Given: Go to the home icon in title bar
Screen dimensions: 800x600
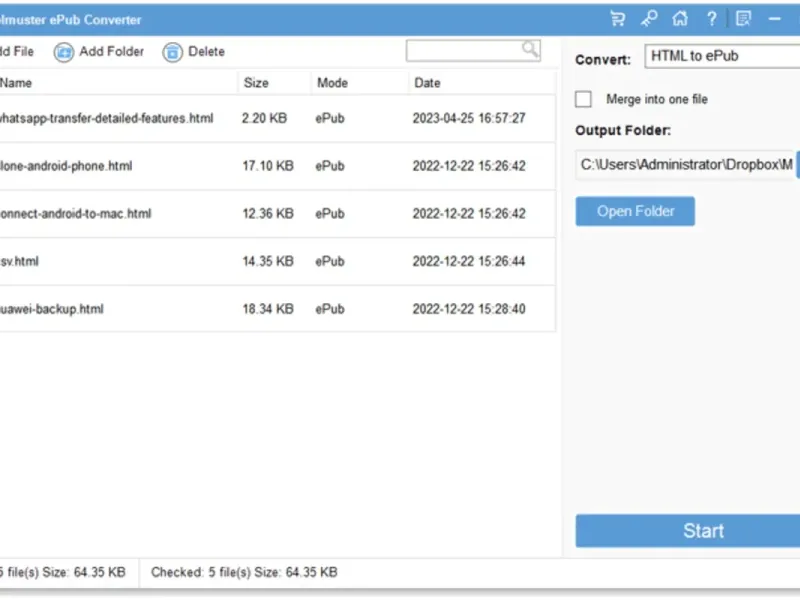Looking at the screenshot, I should 680,19.
